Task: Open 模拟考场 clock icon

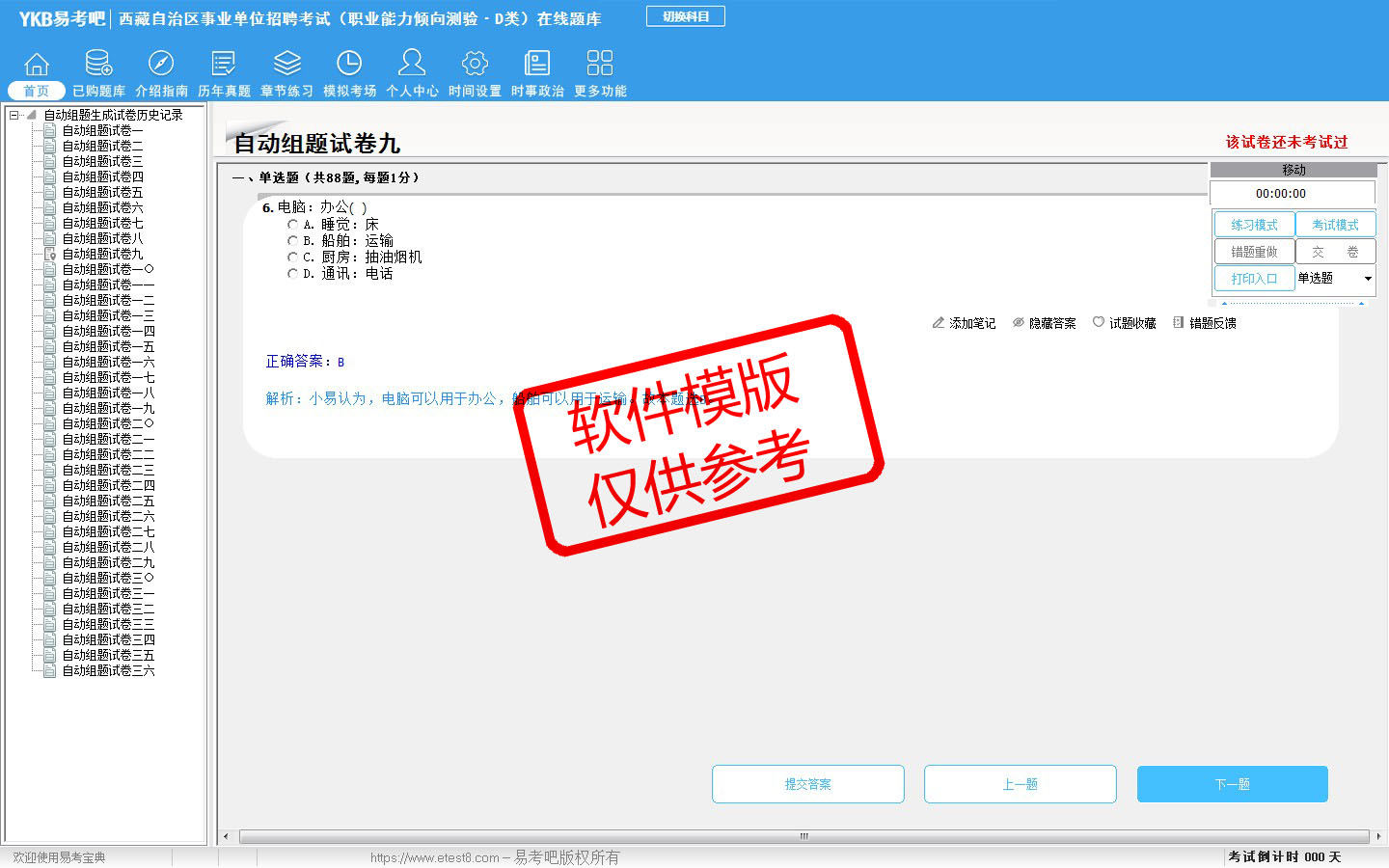Action: [x=349, y=65]
